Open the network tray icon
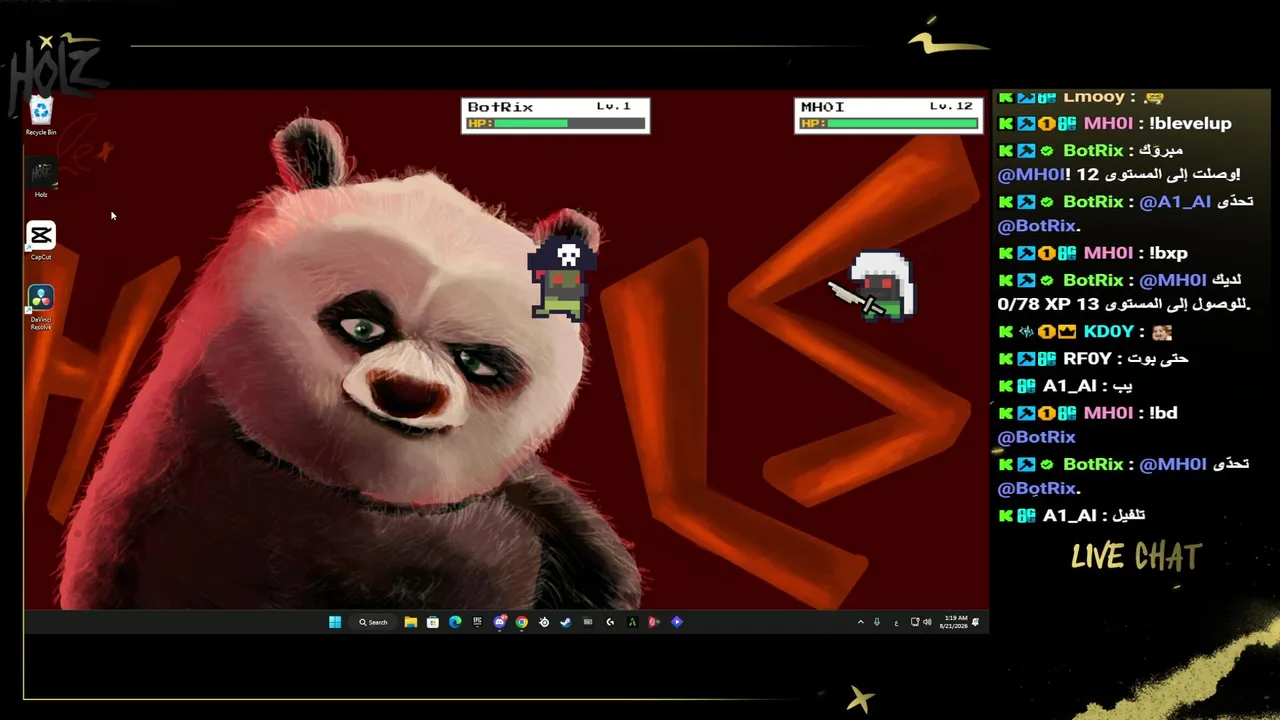 [915, 622]
